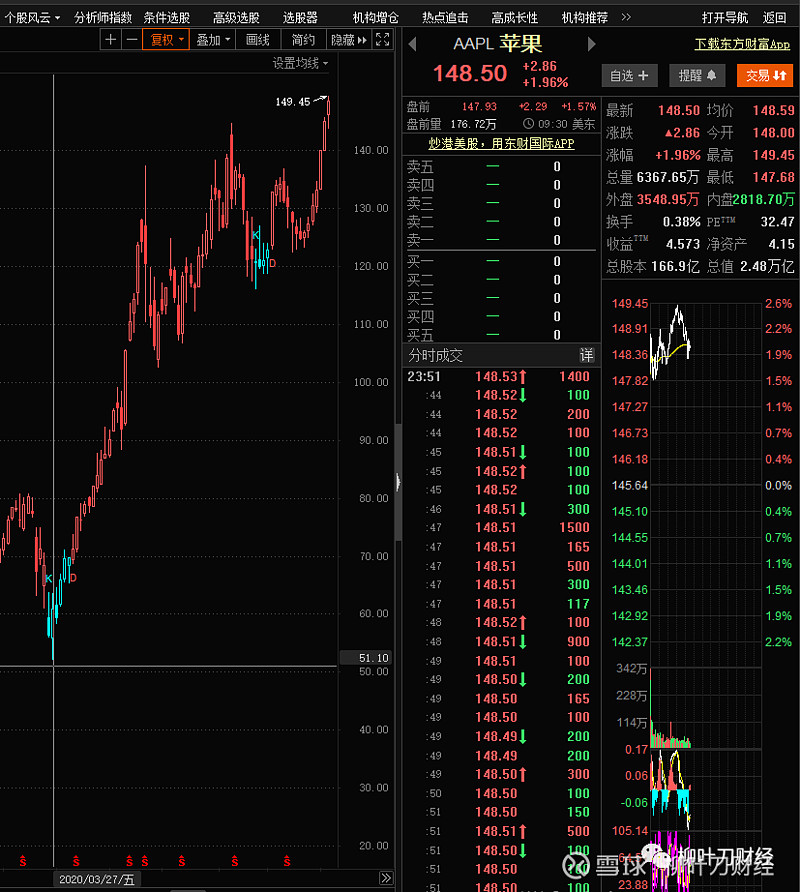This screenshot has width=800, height=892.
Task: Open 条件选股 menu
Action: [x=167, y=18]
